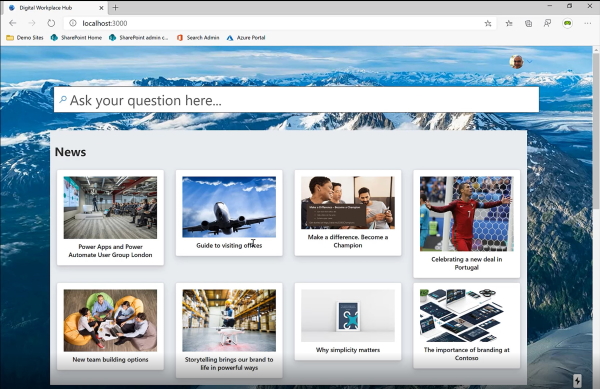Select the Digital Workplace Hub tab
The height and width of the screenshot is (389, 600).
coord(55,8)
